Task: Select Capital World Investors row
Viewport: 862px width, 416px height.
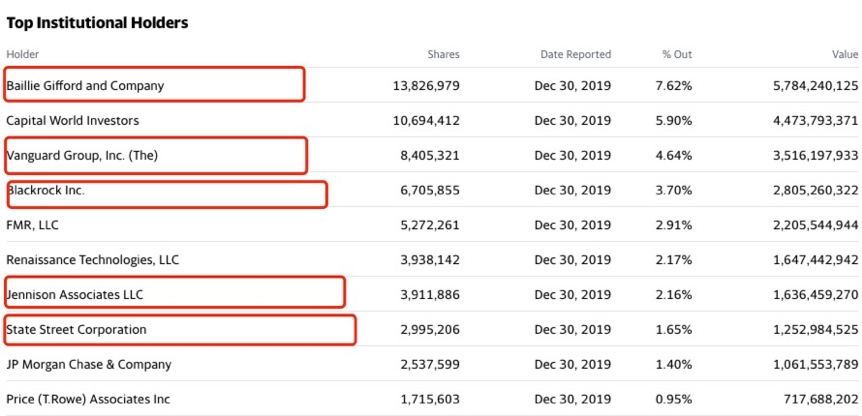Action: click(x=72, y=121)
